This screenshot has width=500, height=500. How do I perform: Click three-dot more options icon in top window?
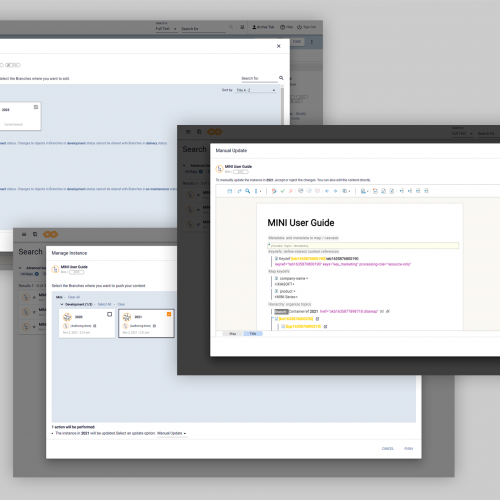(x=312, y=42)
